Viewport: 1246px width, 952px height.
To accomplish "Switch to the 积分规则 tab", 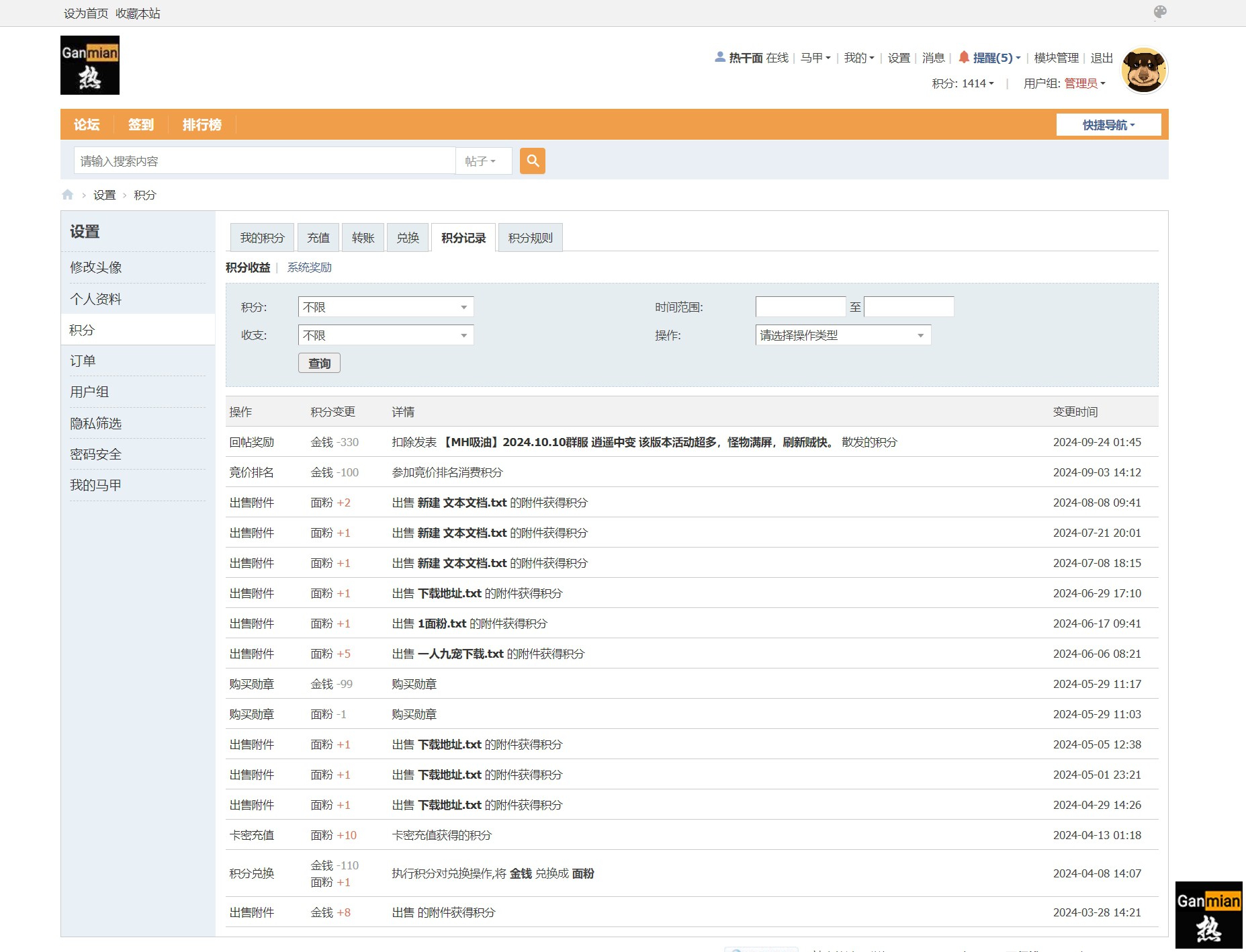I will pyautogui.click(x=530, y=238).
